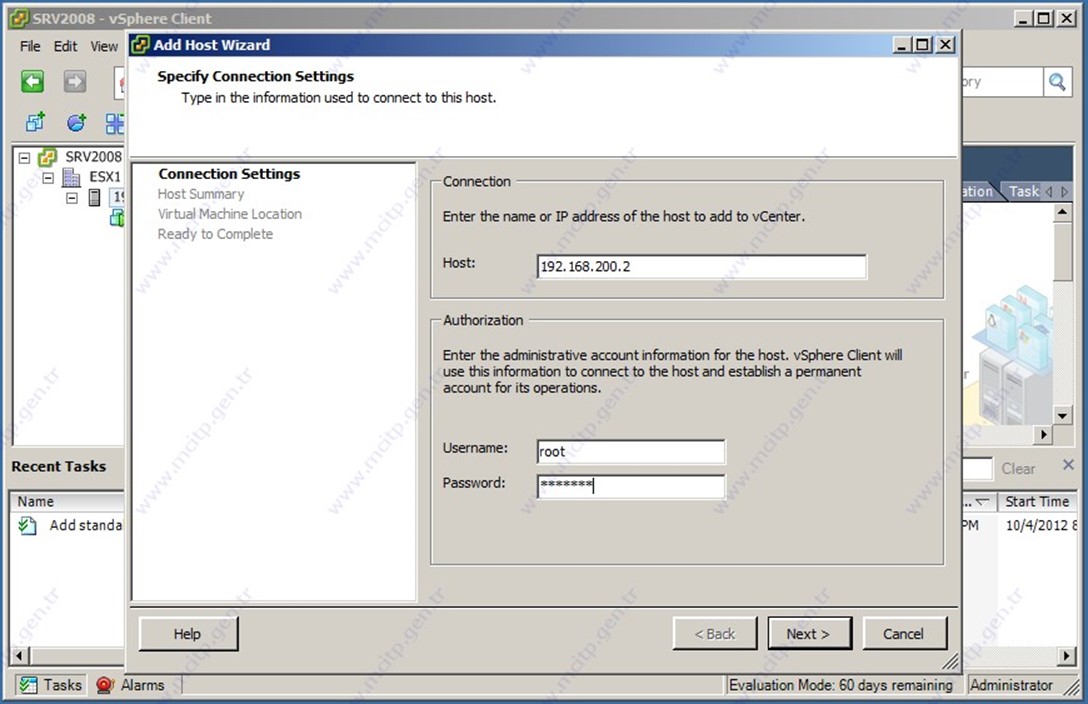Click the vertical scrollbar down arrow in the right pane
The width and height of the screenshot is (1088, 704).
(1062, 416)
